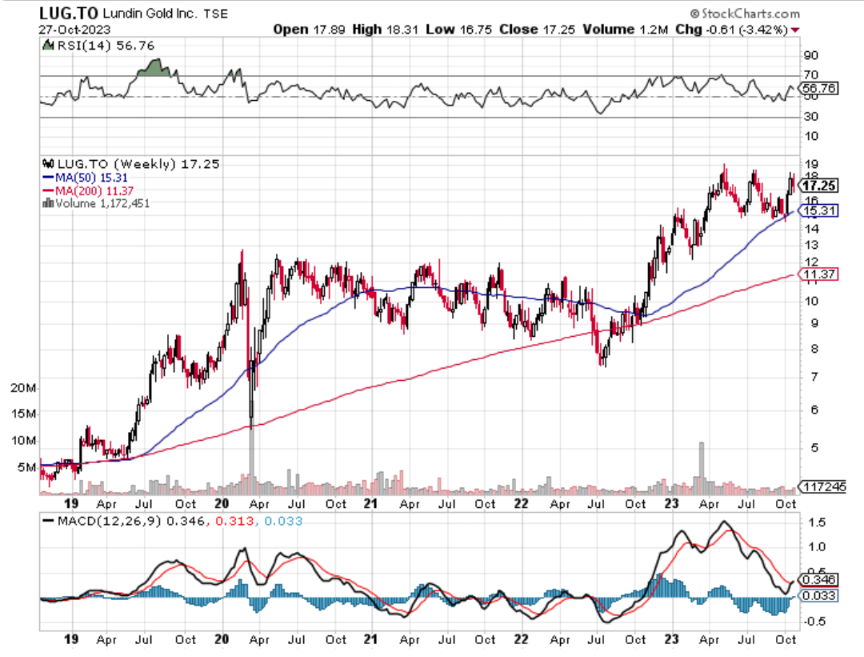The height and width of the screenshot is (657, 864).
Task: Click the 0.346 MACD tag on axis
Action: coord(818,580)
